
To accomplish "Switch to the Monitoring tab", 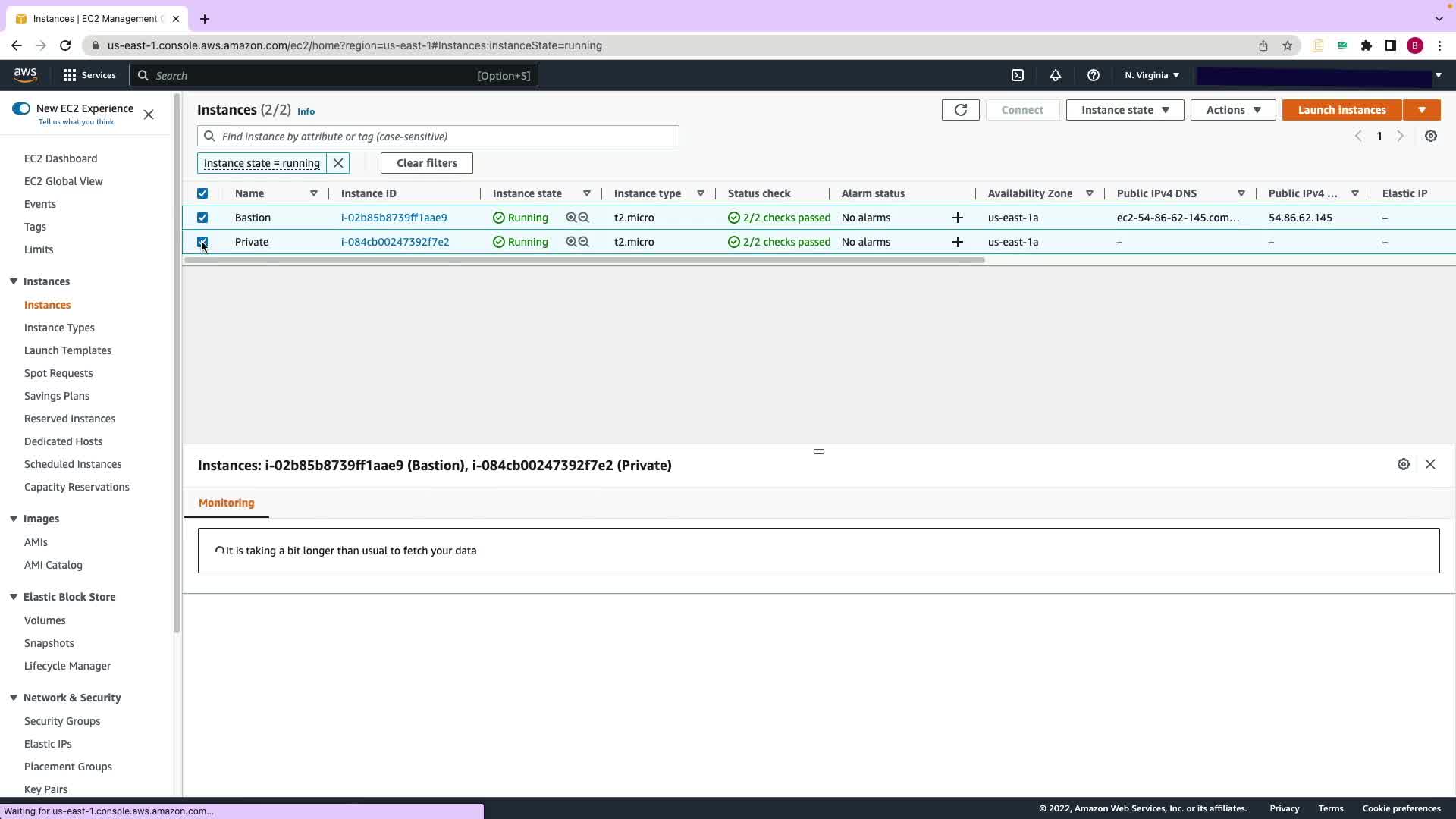I will [x=226, y=503].
